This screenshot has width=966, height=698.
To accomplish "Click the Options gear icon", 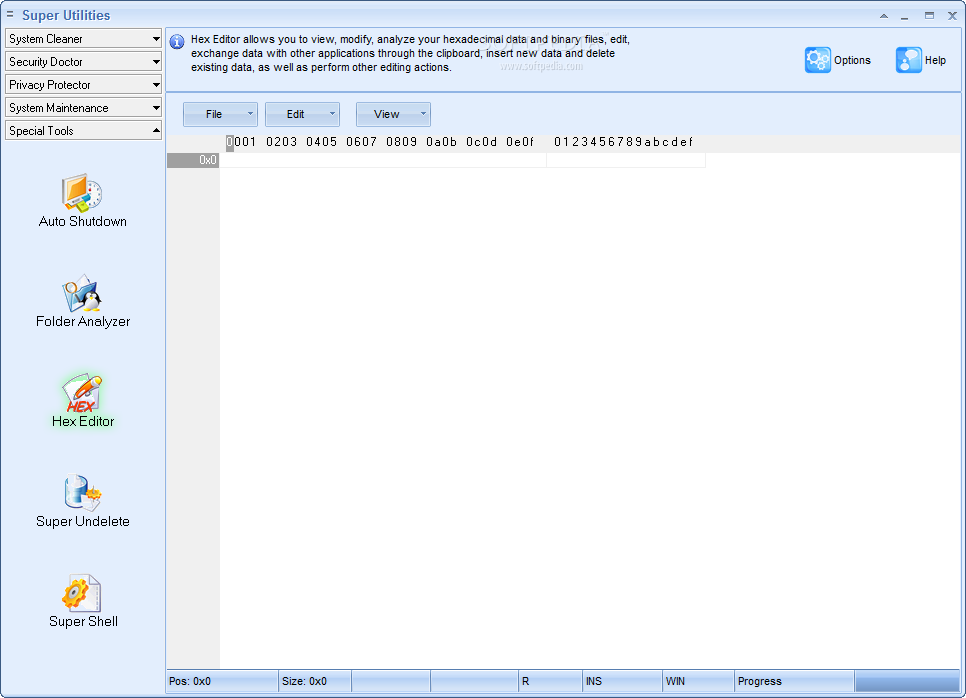I will [818, 60].
